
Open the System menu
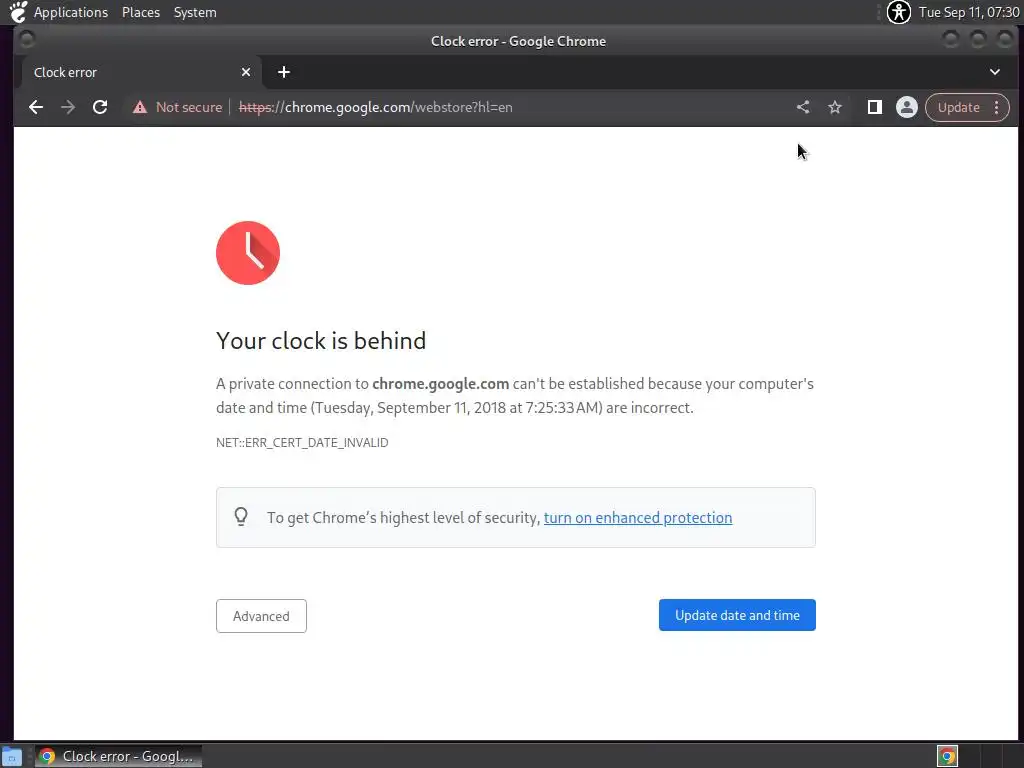pos(195,12)
